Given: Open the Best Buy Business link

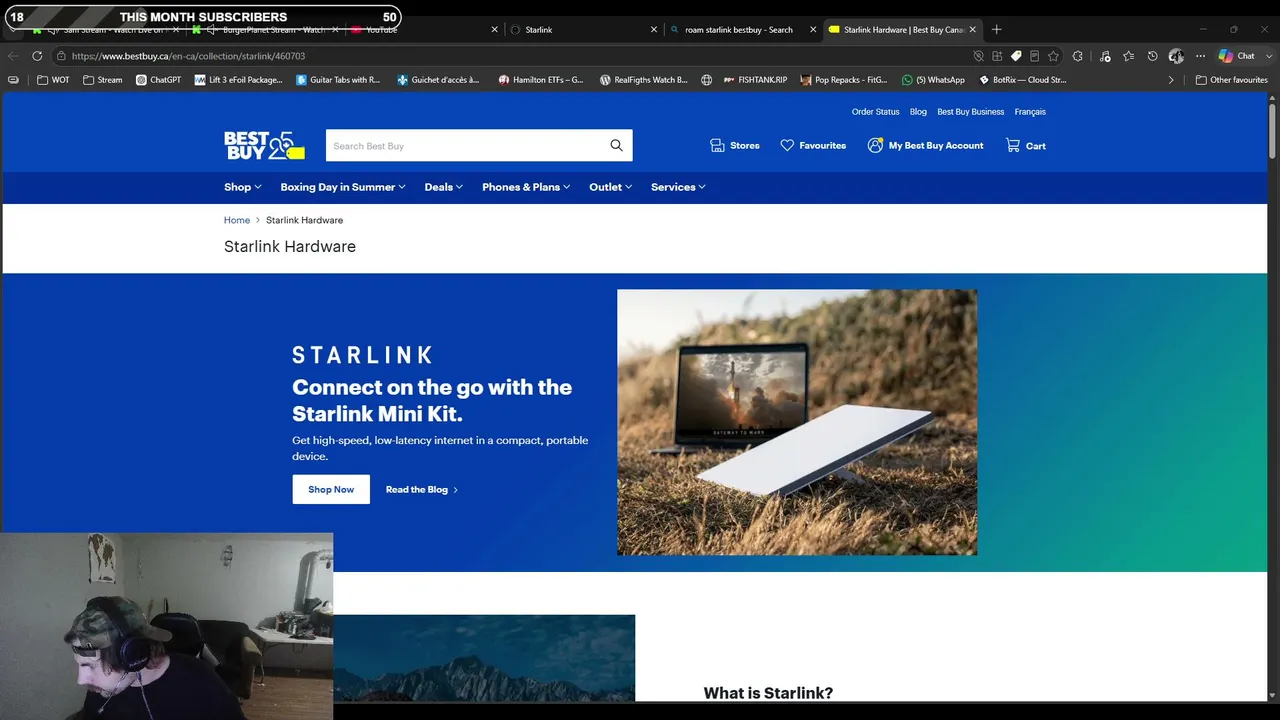Looking at the screenshot, I should [971, 112].
